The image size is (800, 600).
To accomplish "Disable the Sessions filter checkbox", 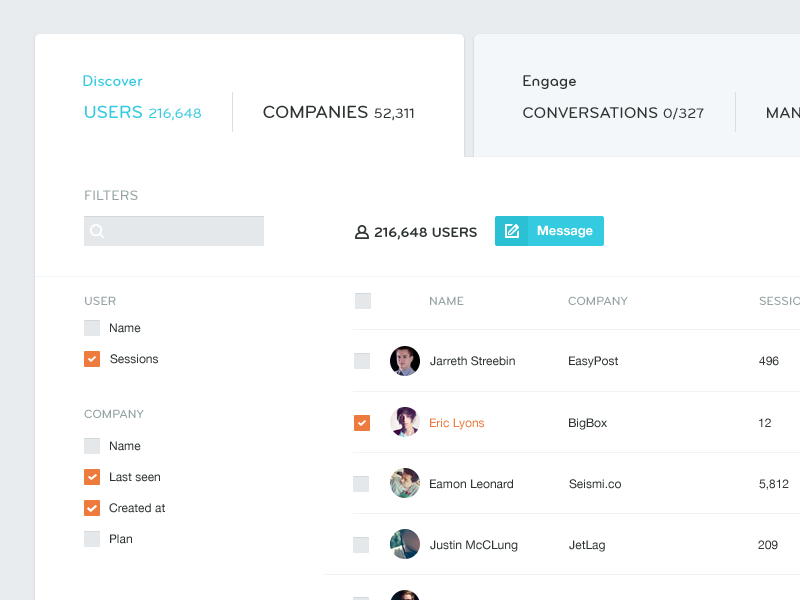I will (91, 358).
